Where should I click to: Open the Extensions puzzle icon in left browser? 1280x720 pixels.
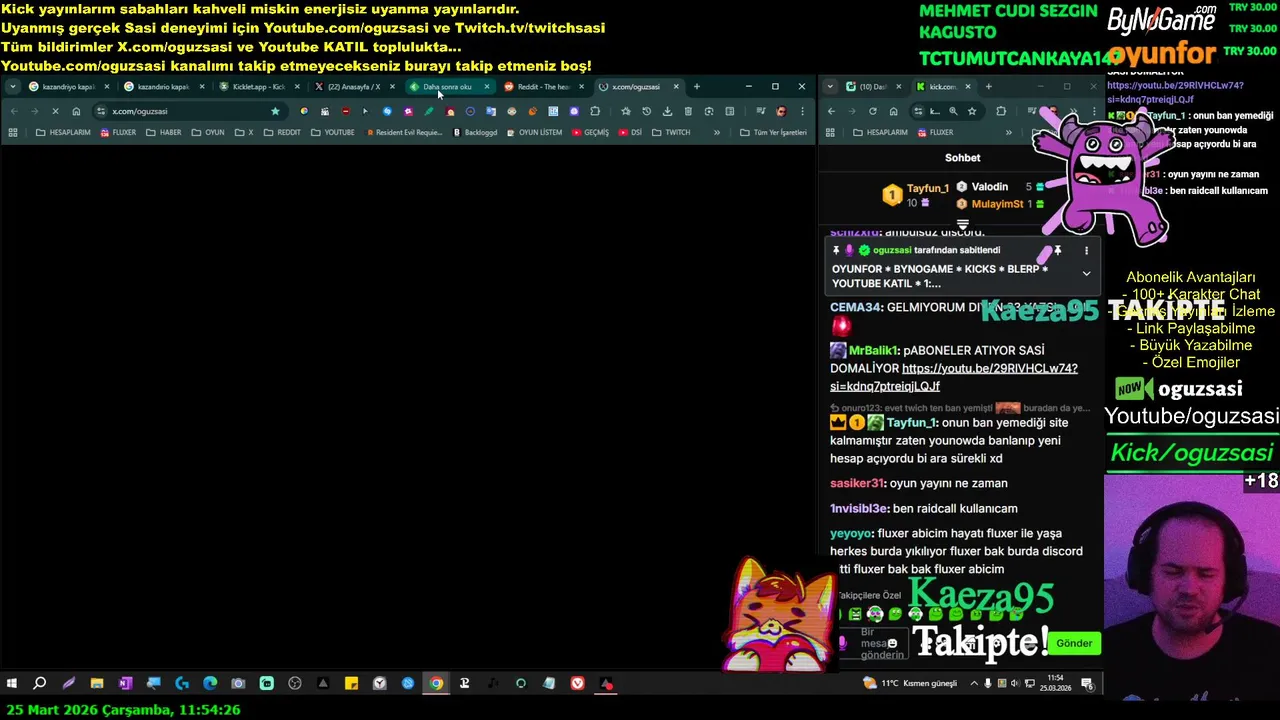pyautogui.click(x=595, y=111)
